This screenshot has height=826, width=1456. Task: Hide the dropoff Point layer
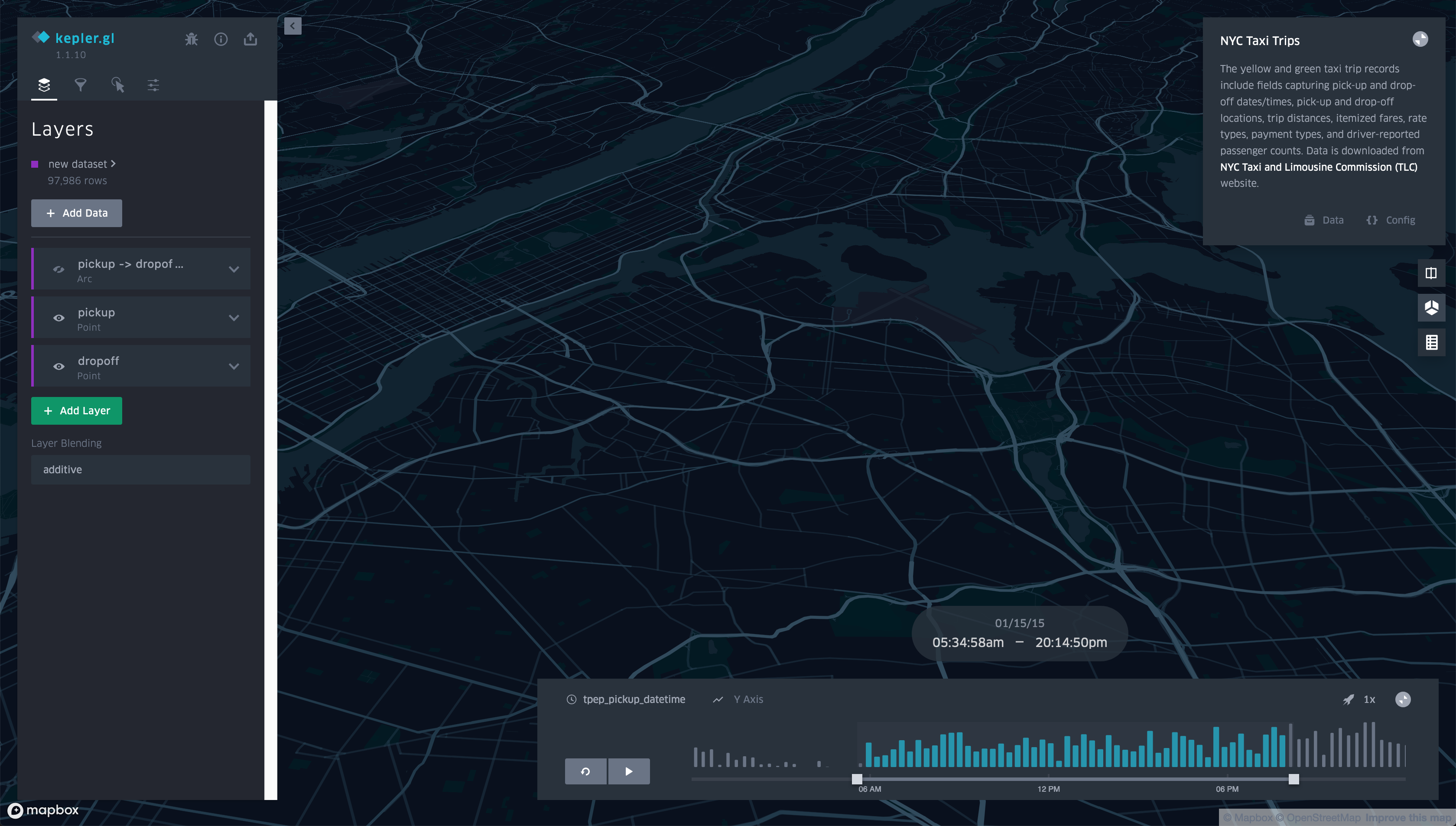[58, 367]
